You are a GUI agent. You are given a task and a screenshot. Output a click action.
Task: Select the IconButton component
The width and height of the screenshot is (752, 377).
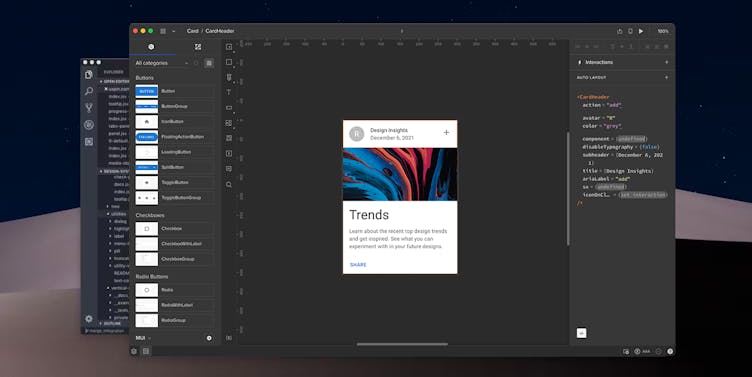pos(175,122)
